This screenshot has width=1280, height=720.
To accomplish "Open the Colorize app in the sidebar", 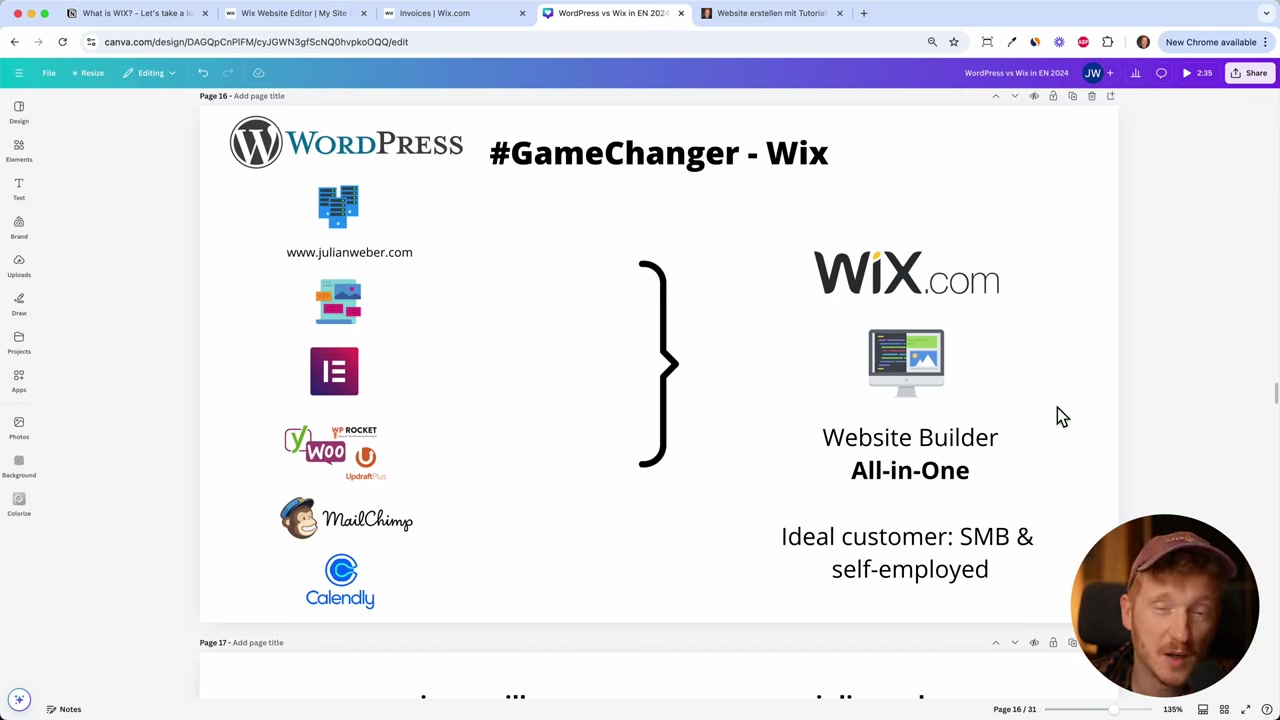I will (18, 504).
